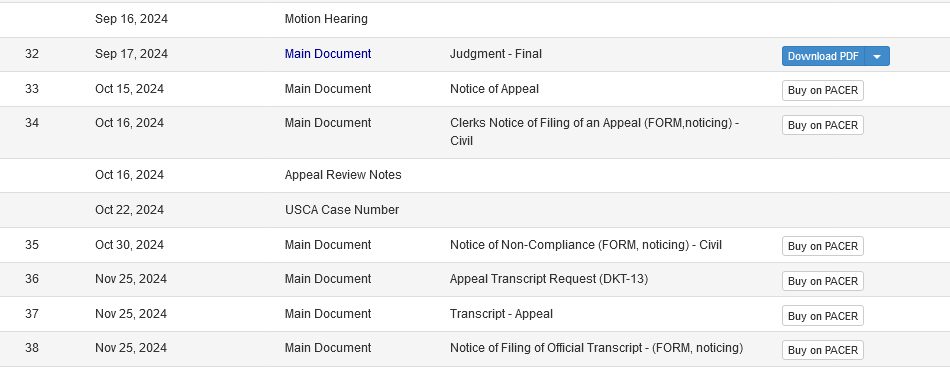The image size is (950, 371).
Task: Open the Main Document link for entry 32
Action: pyautogui.click(x=328, y=54)
